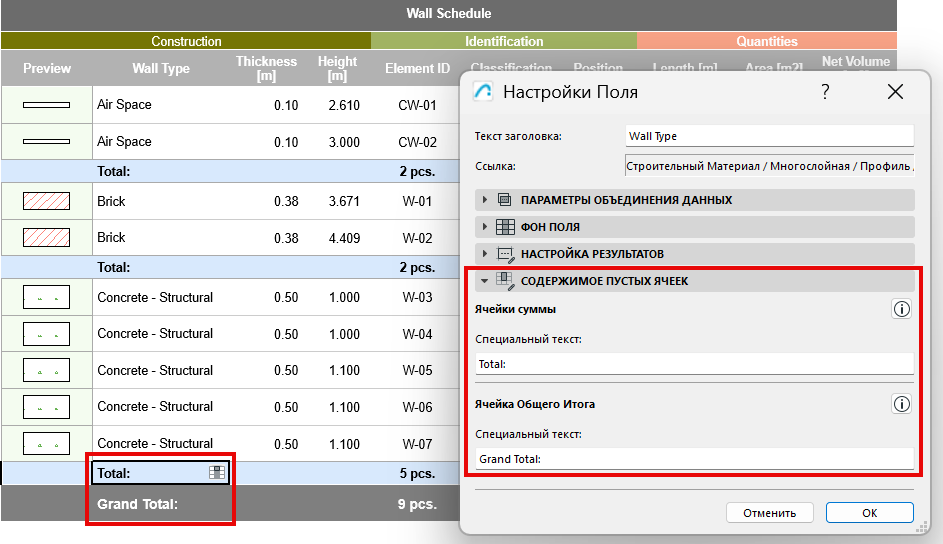Image resolution: width=943 pixels, height=544 pixels.
Task: Confirm with the OK button
Action: coord(869,513)
